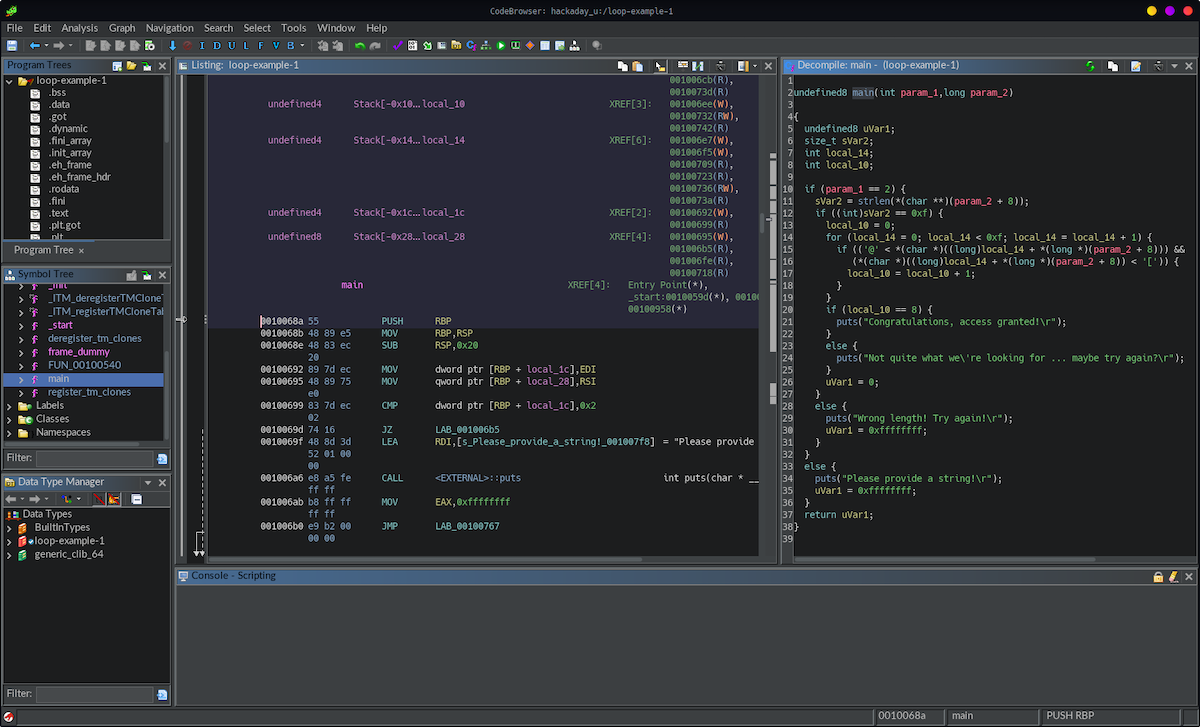Expand the BuiltInTypes data type node

point(10,527)
